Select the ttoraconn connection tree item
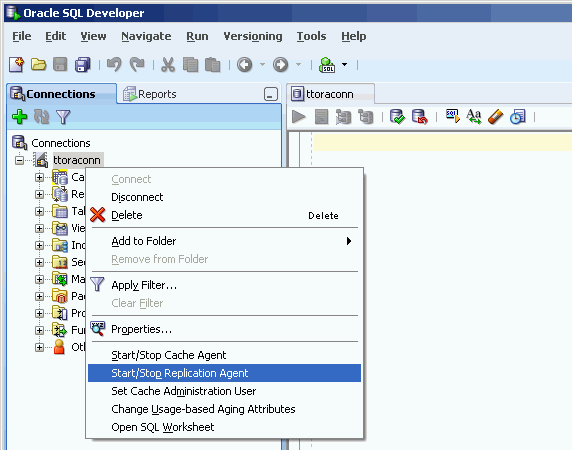Viewport: 572px width, 450px height. point(77,160)
